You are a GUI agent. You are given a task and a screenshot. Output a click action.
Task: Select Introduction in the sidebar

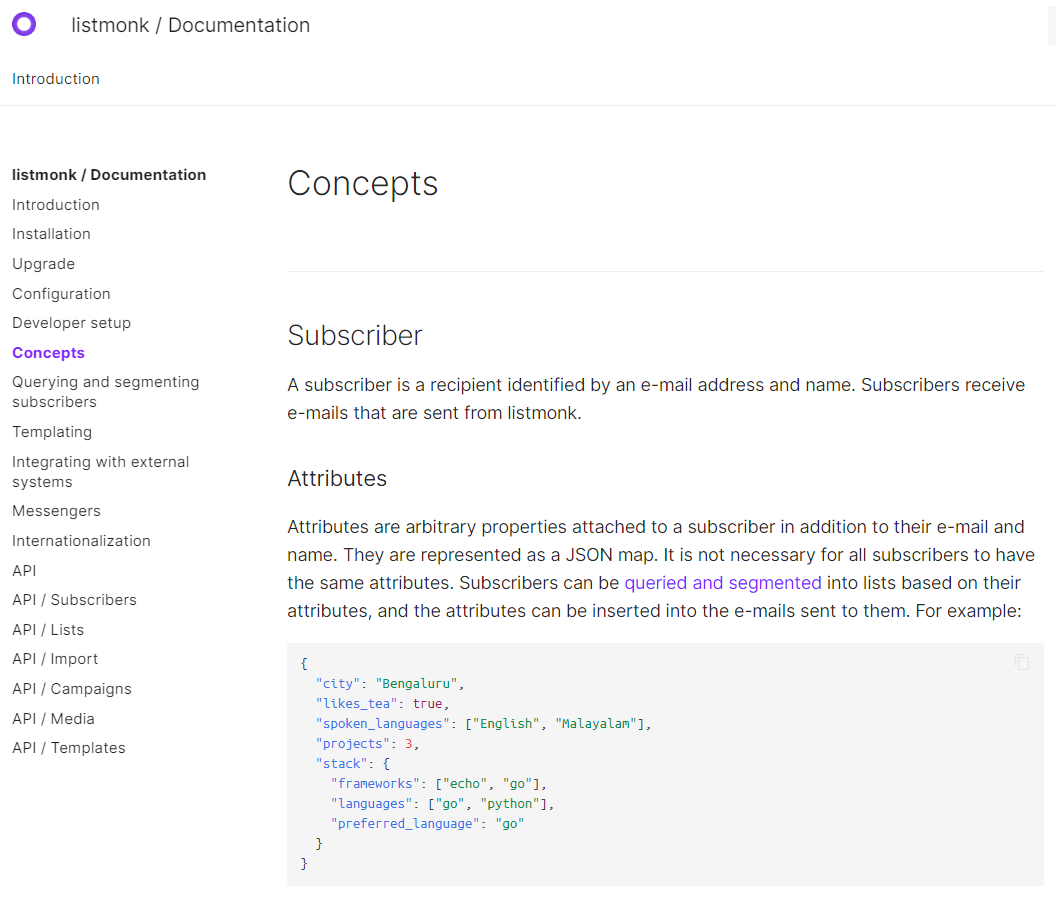[x=55, y=204]
